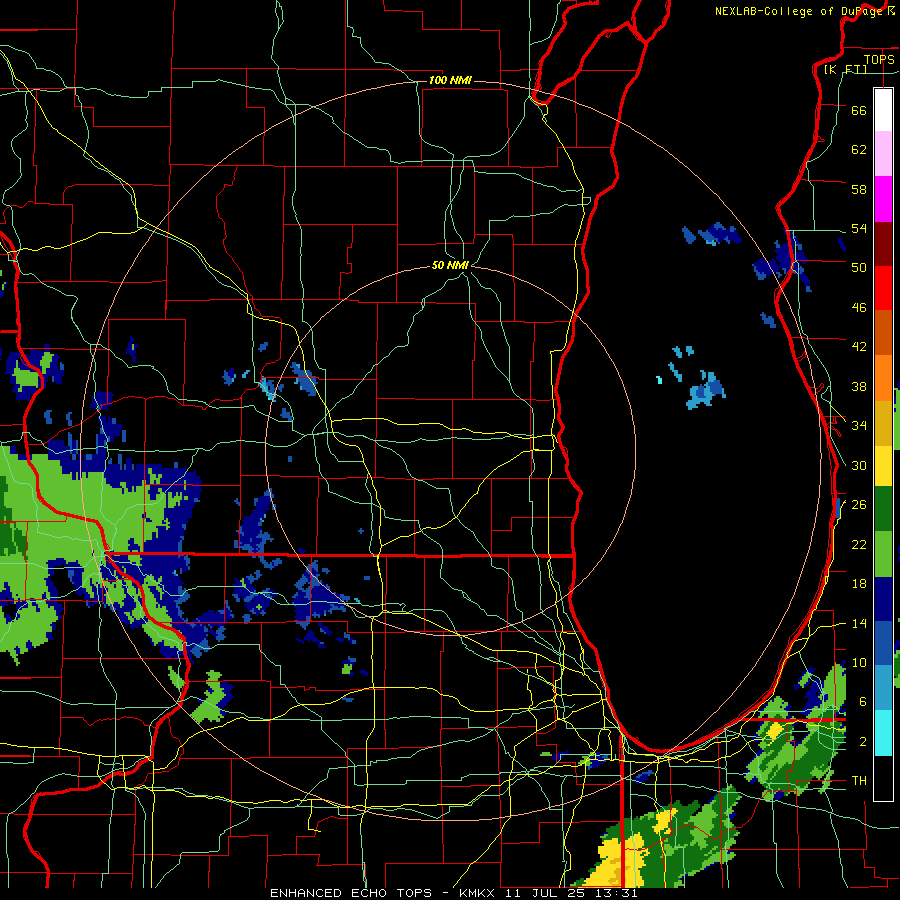Click the [K FT] units label
Viewport: 900px width, 900px height.
(845, 69)
